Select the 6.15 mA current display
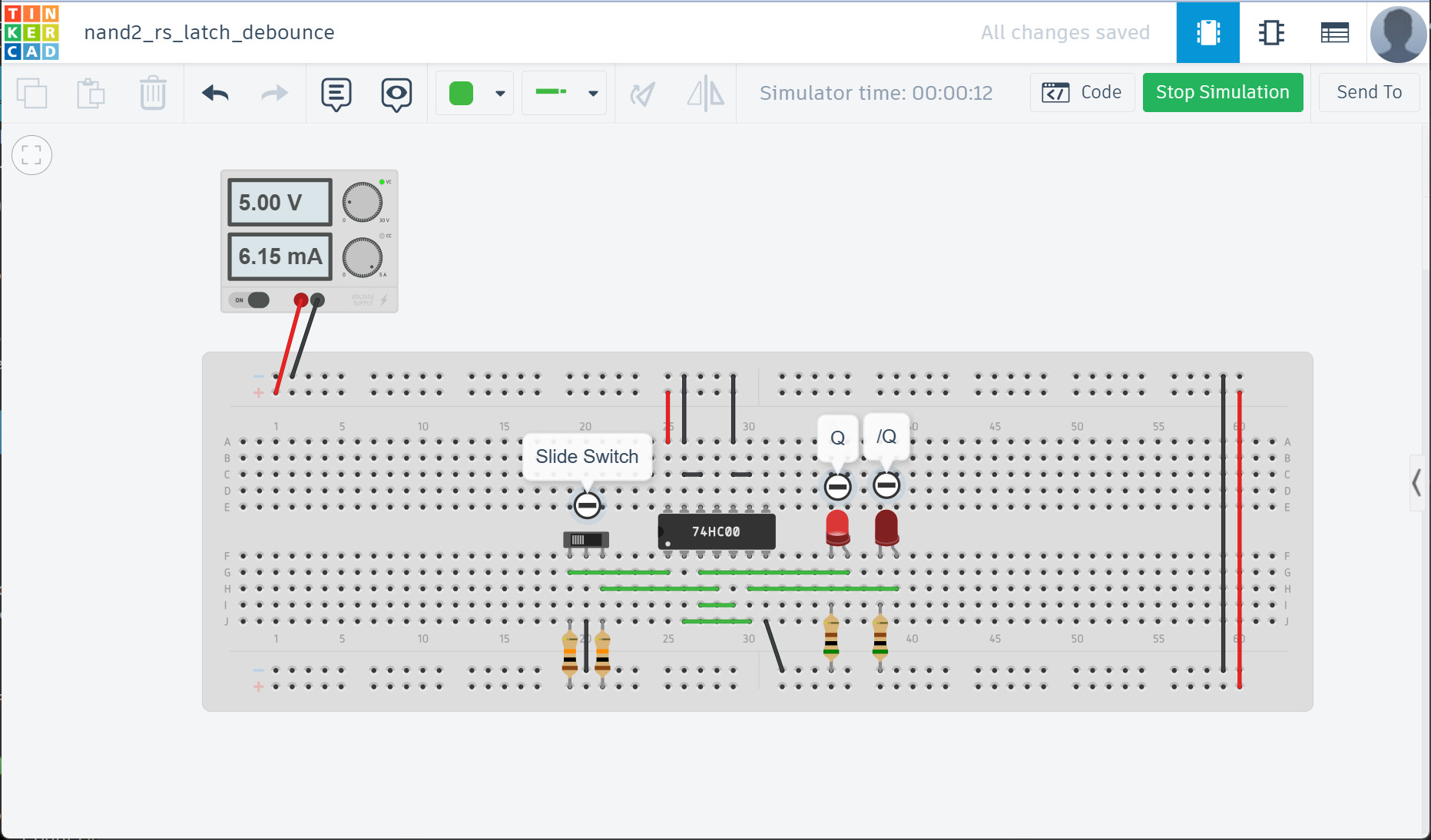Screen dimensions: 1431x840 click(280, 256)
